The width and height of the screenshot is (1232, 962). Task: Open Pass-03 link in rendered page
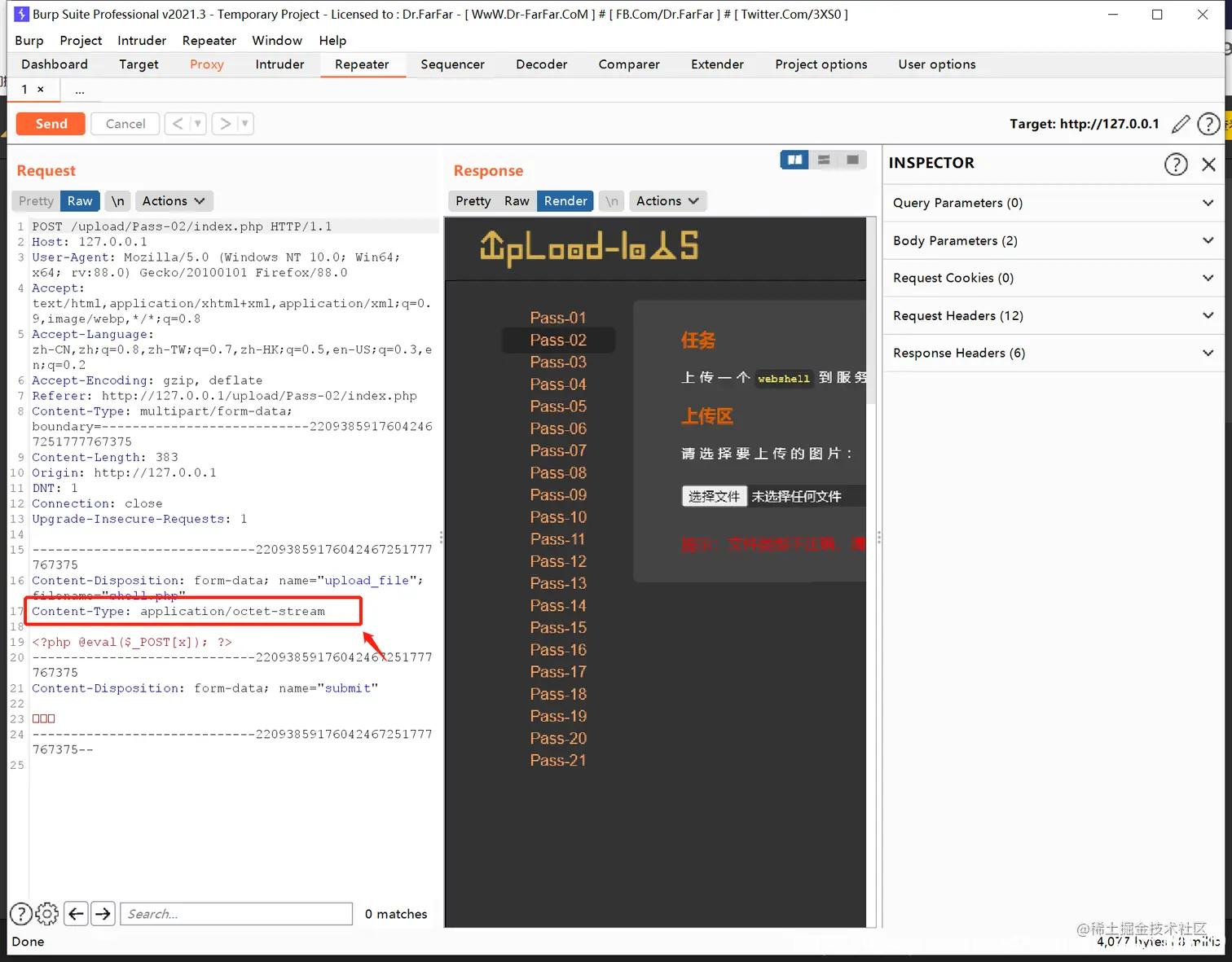click(x=558, y=362)
